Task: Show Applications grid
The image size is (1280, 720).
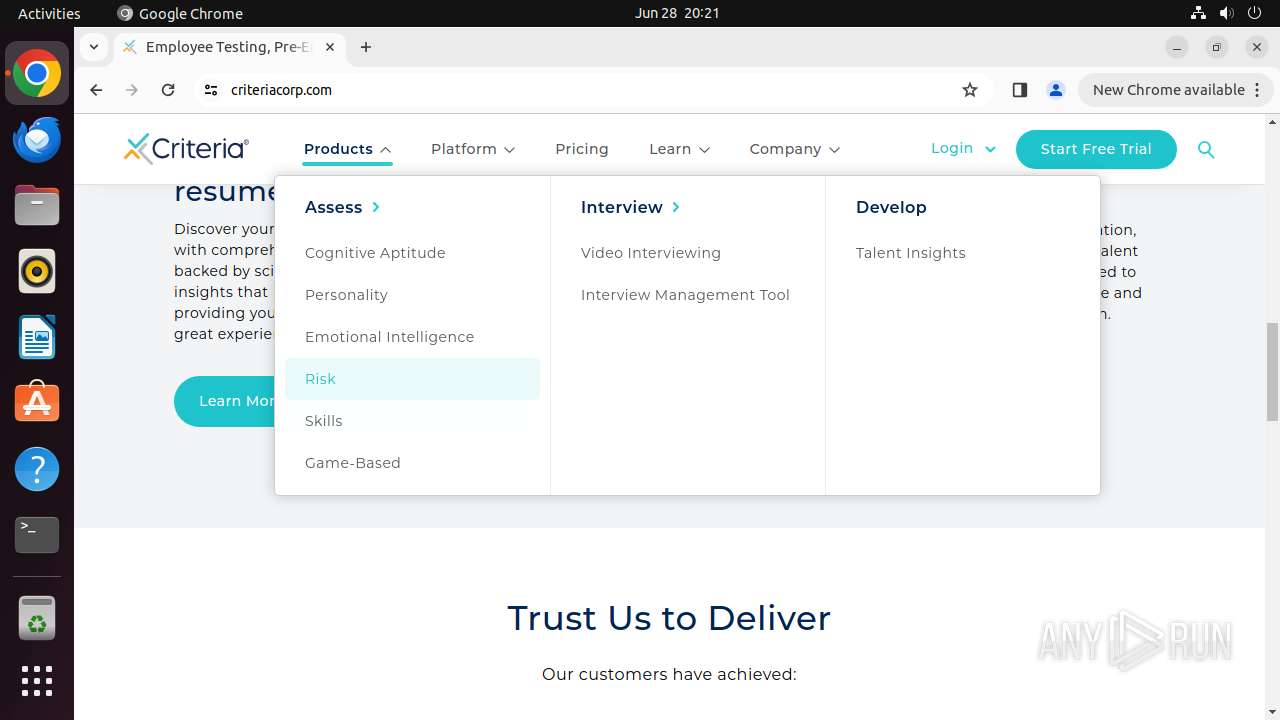Action: tap(37, 681)
